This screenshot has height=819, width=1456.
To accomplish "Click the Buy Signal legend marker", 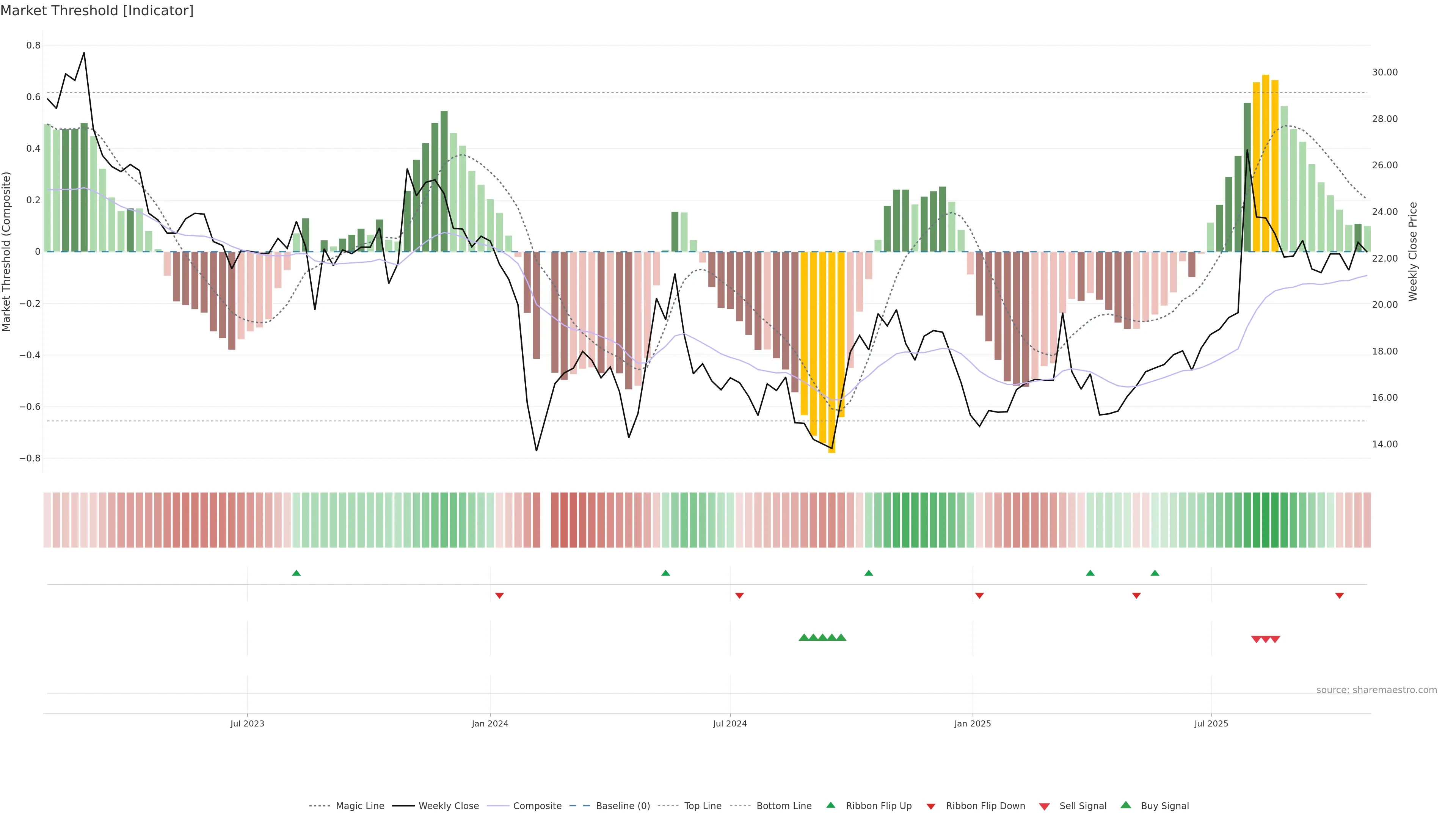I will point(1125,805).
